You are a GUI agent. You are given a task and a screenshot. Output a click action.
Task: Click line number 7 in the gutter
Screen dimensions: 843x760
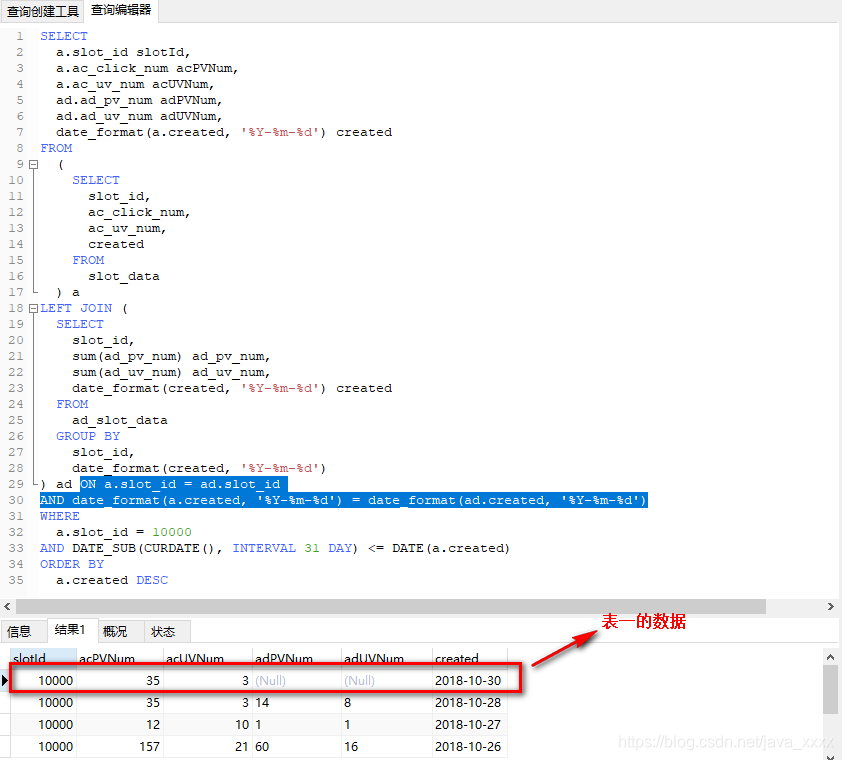coord(20,132)
